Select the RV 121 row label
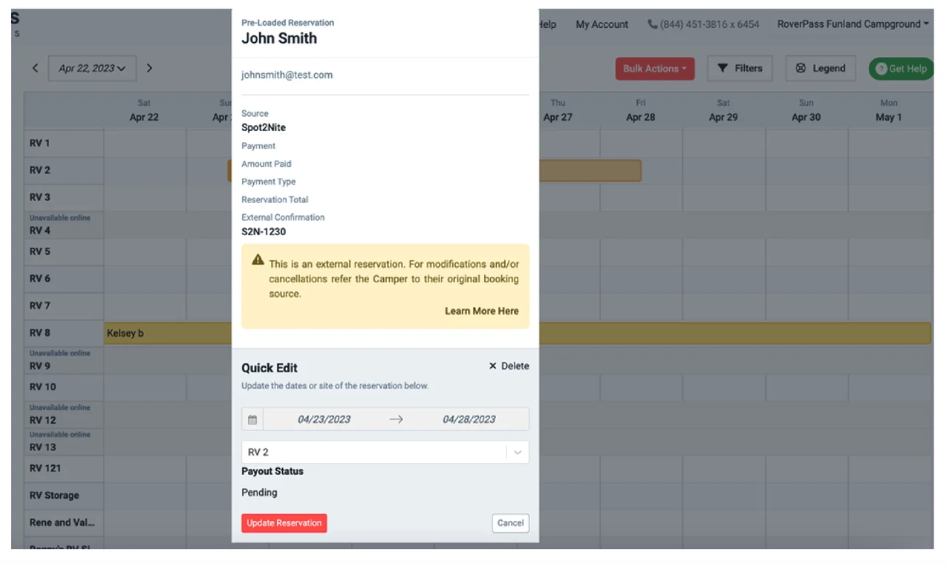The height and width of the screenshot is (565, 948). [45, 468]
